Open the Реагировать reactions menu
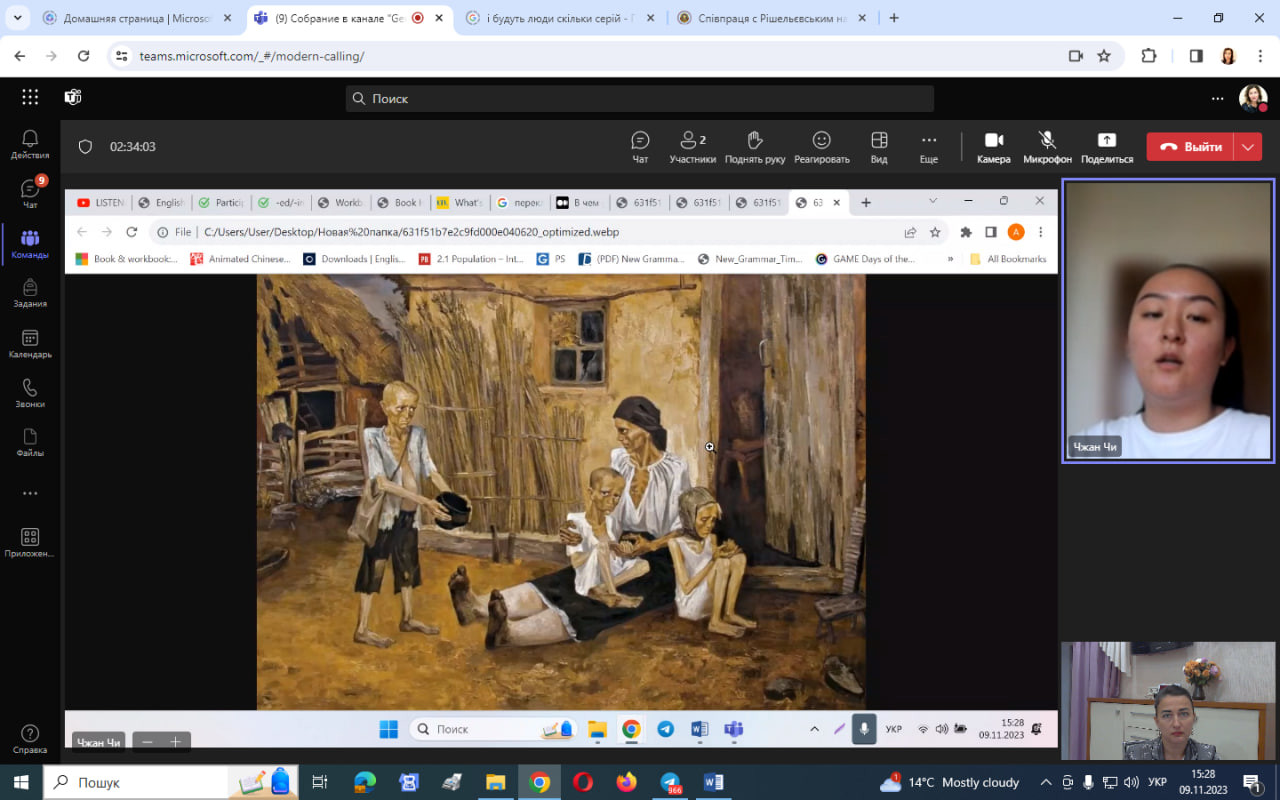Viewport: 1280px width, 800px height. [821, 147]
